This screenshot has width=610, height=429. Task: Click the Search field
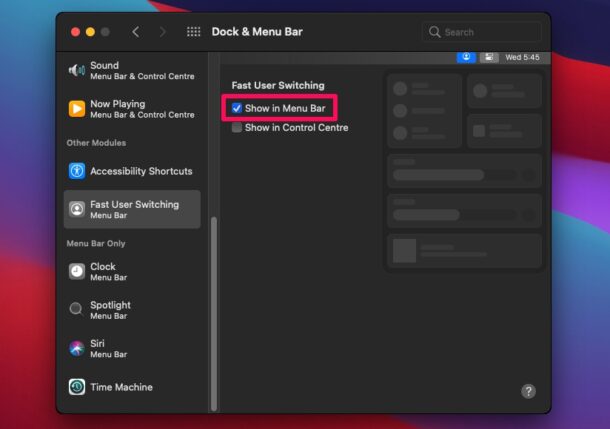pos(482,32)
